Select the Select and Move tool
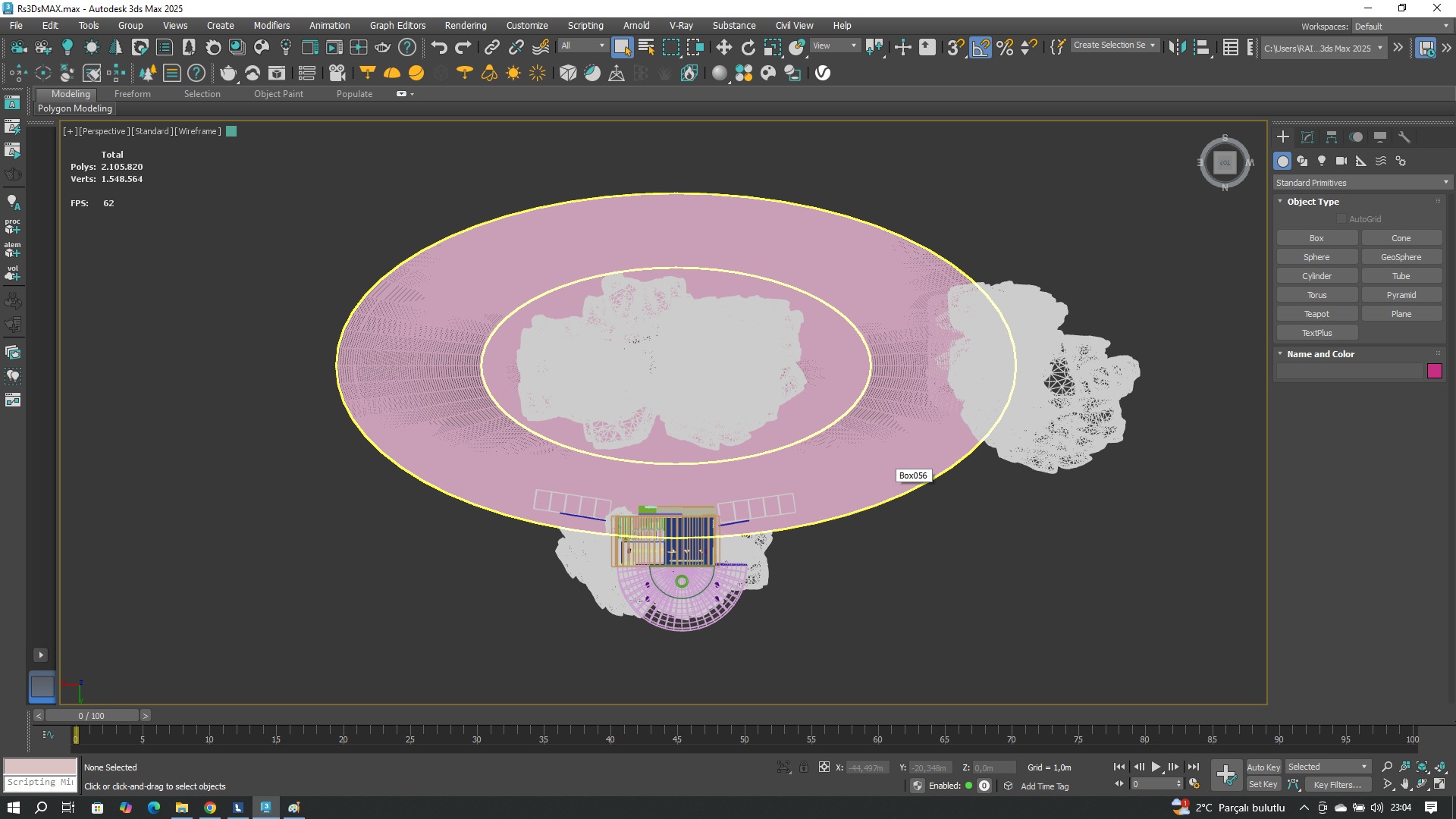The height and width of the screenshot is (819, 1456). tap(723, 47)
